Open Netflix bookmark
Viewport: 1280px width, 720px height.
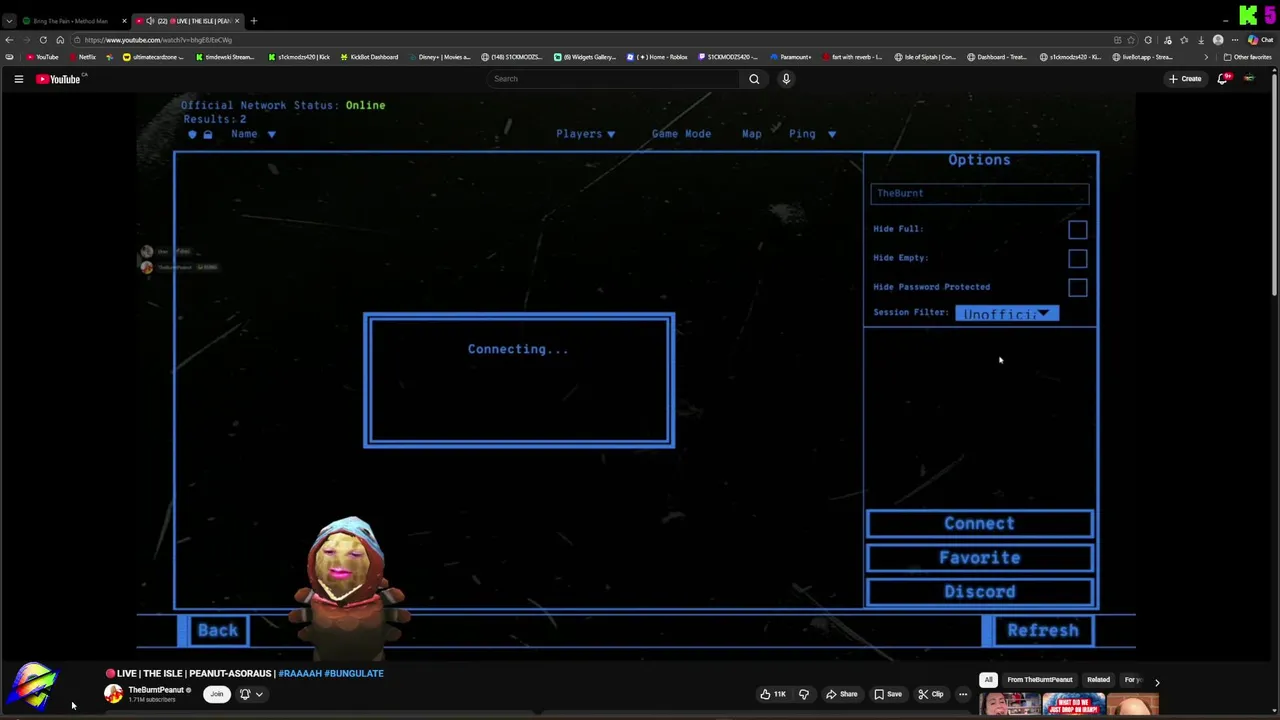83,57
